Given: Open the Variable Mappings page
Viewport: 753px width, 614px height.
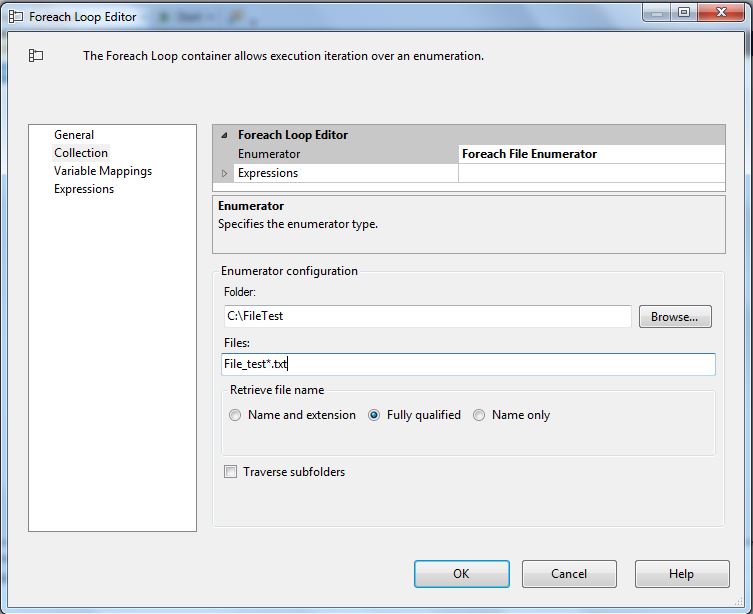Looking at the screenshot, I should [x=103, y=171].
